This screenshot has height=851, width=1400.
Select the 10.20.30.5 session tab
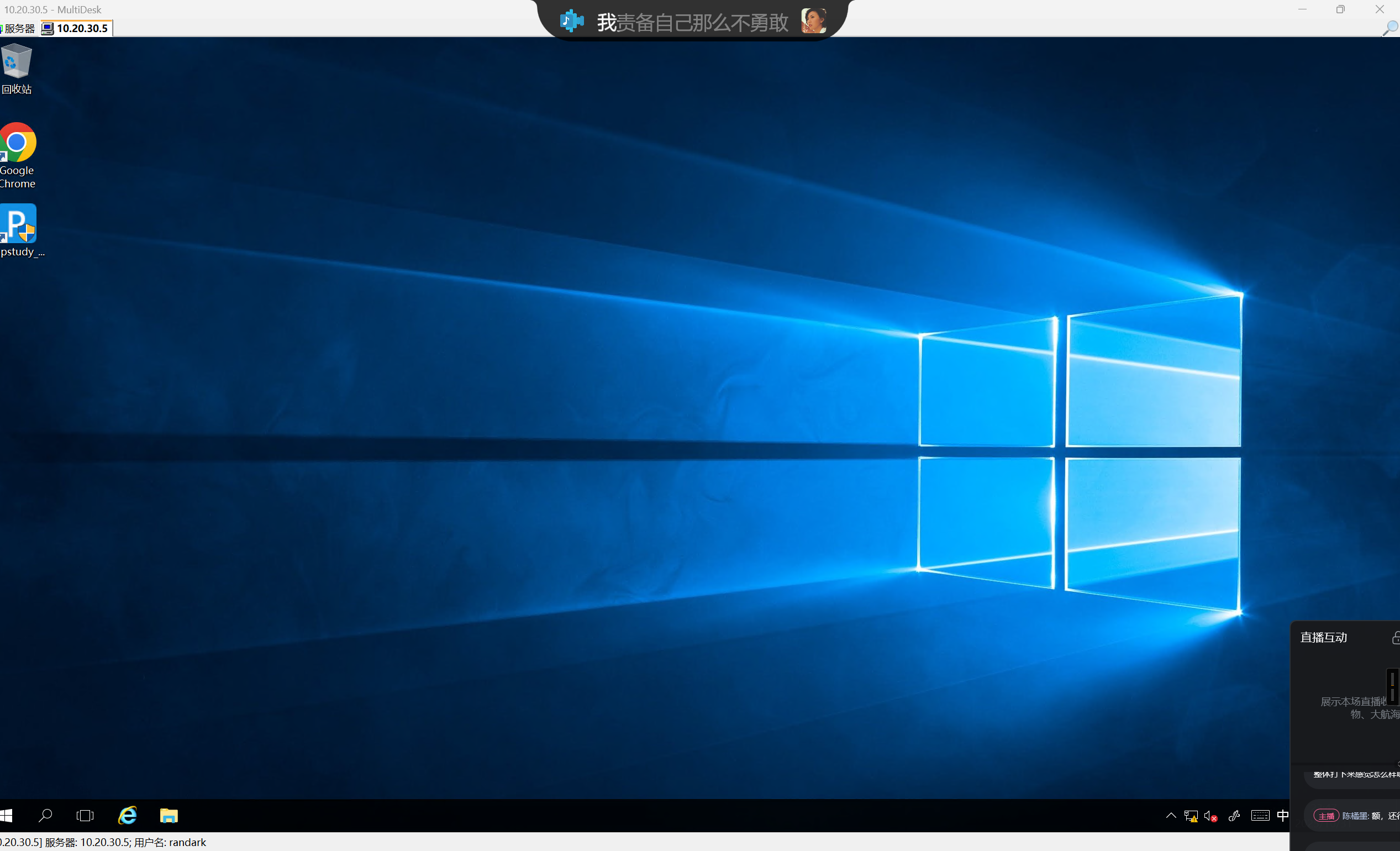click(77, 28)
